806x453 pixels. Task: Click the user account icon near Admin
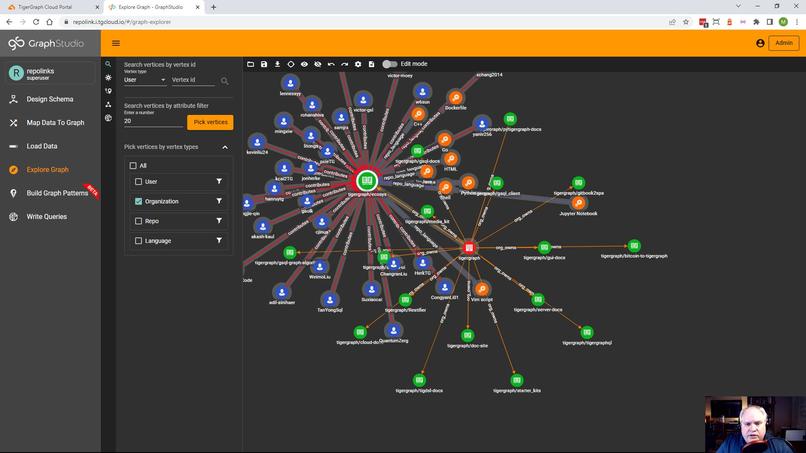click(760, 43)
